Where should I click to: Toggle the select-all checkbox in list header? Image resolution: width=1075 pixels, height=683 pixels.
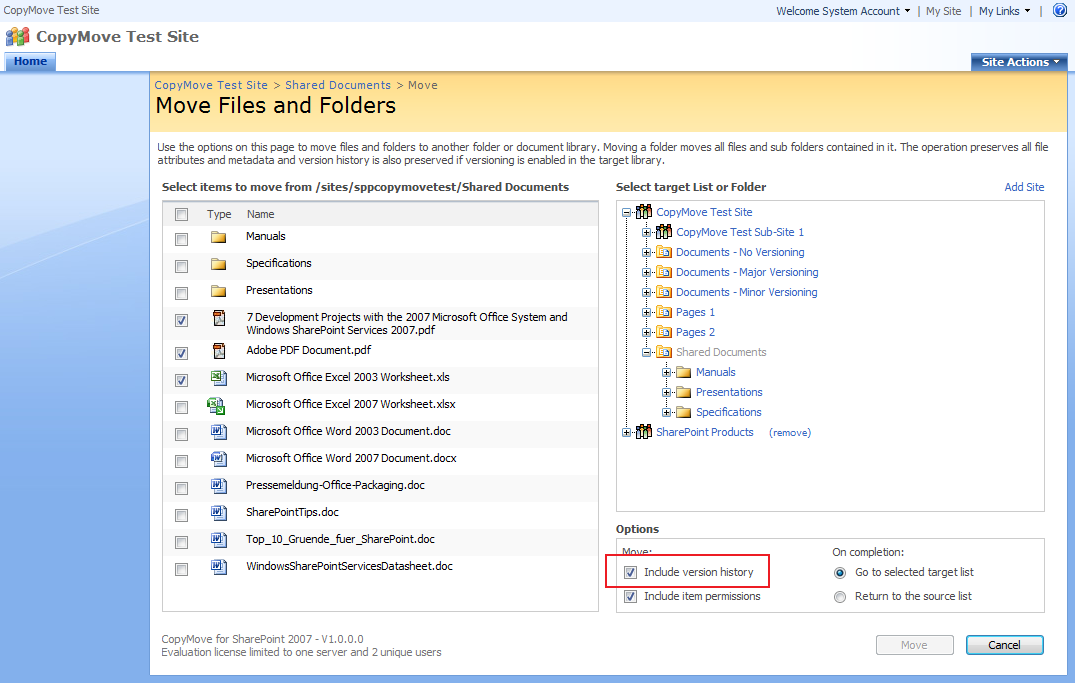tap(182, 215)
